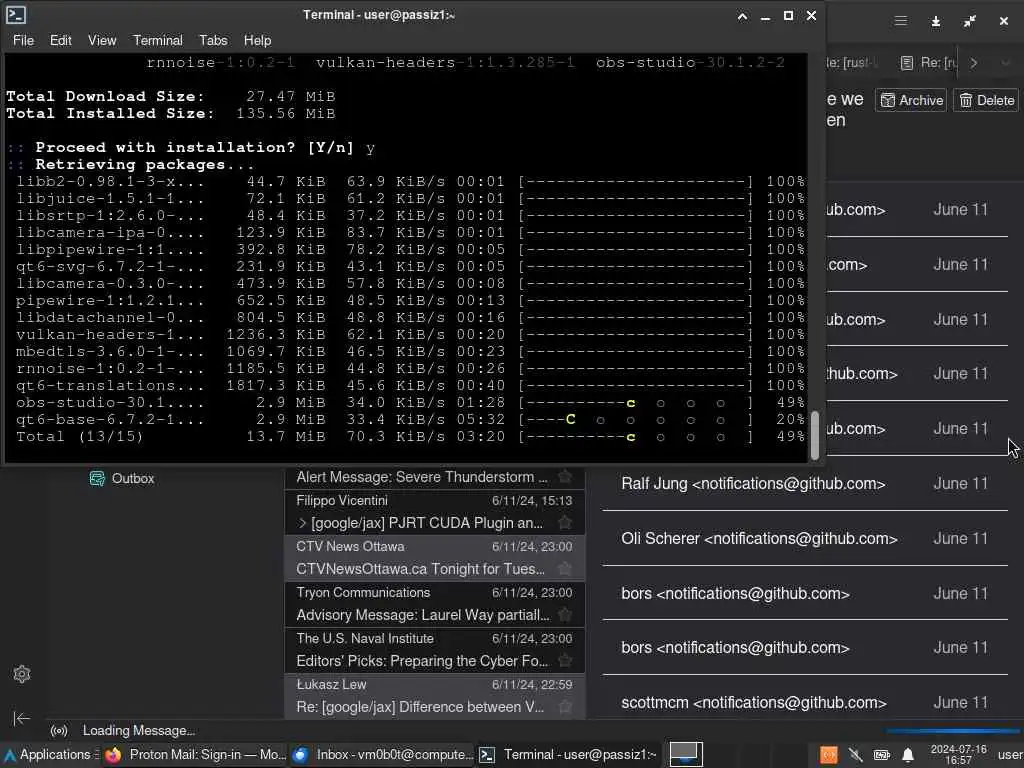
Task: Click the orange tray icon in the panel
Action: pos(829,756)
